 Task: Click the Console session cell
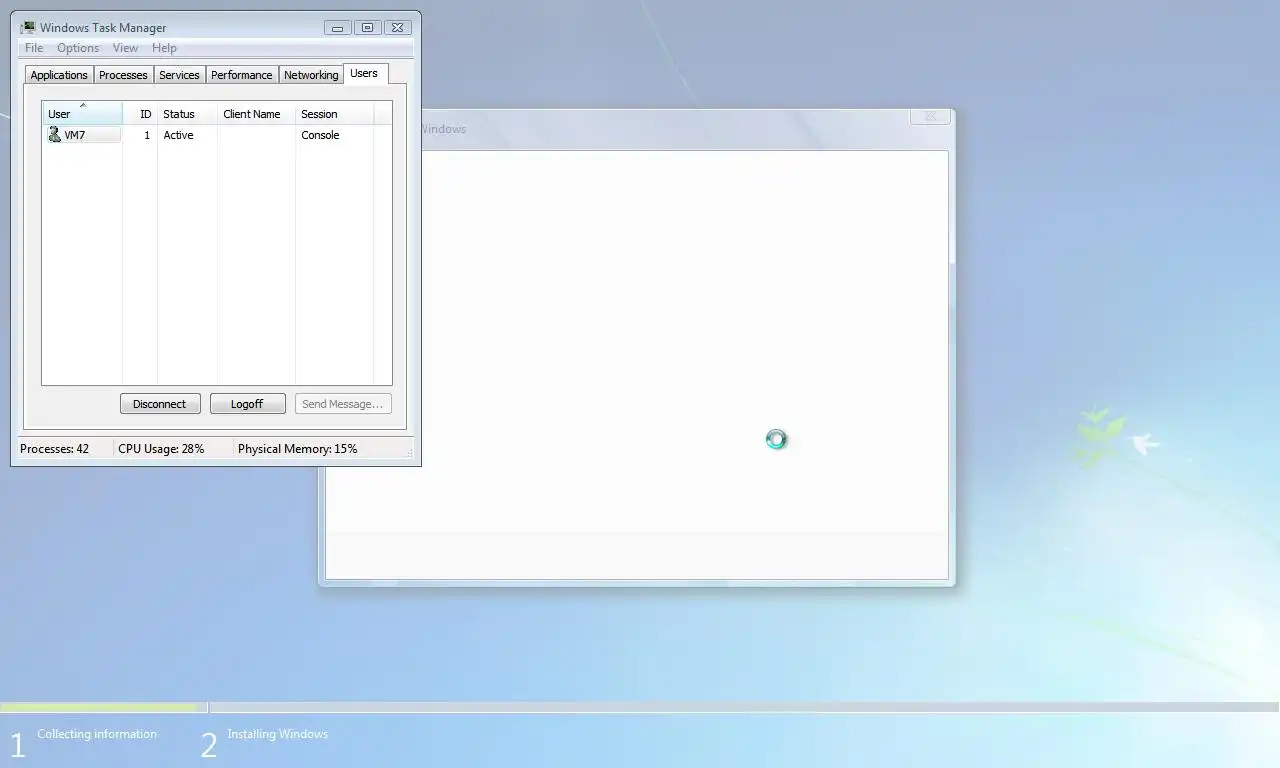point(320,135)
